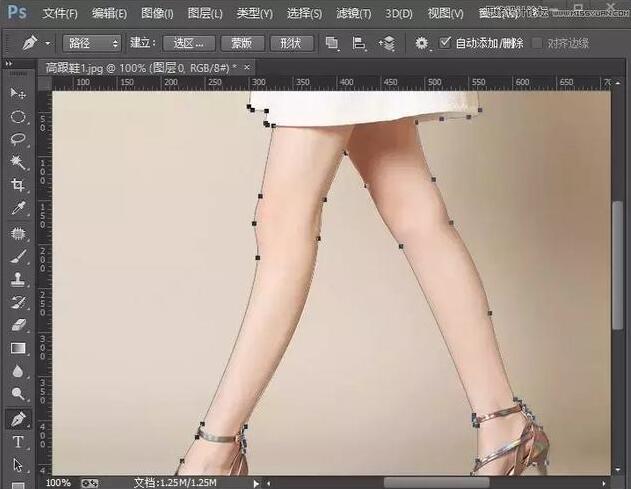631x489 pixels.
Task: Select the History Brush tool
Action: point(18,302)
